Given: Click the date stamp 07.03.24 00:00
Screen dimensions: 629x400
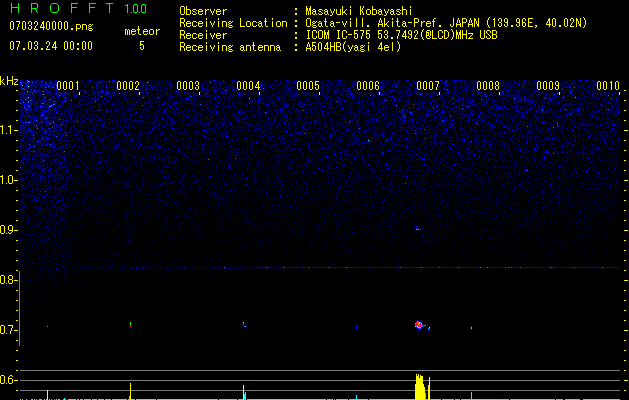Looking at the screenshot, I should pyautogui.click(x=51, y=45).
